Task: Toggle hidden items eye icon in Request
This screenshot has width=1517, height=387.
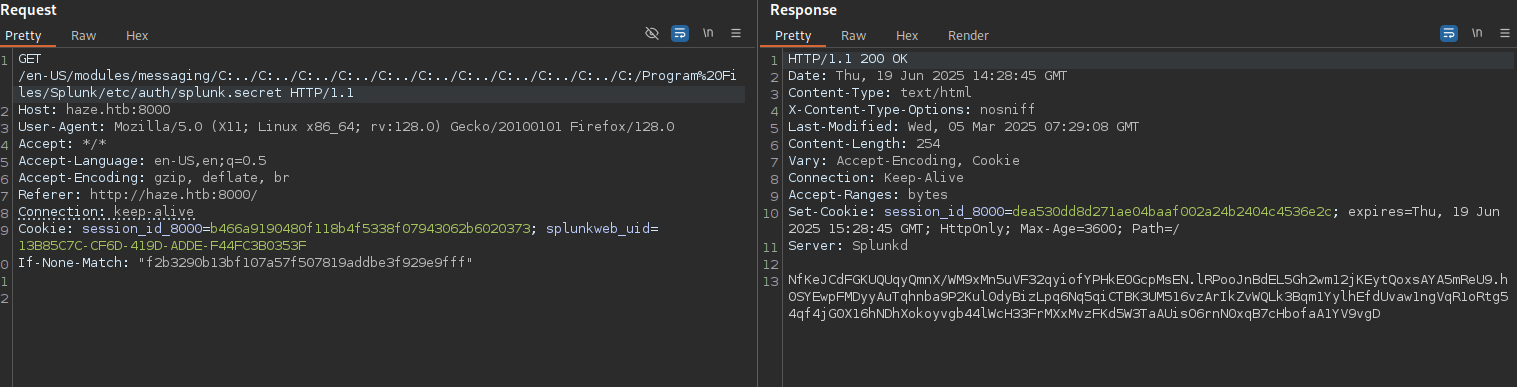Action: (651, 33)
